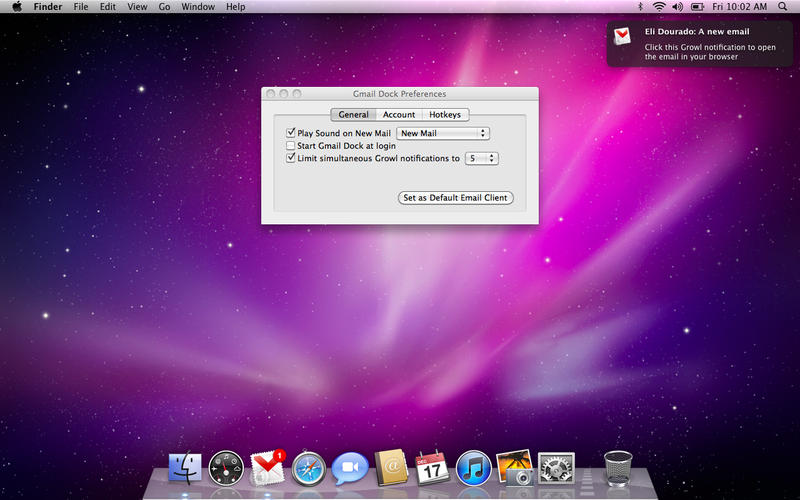Open the Dashboard gauge icon in Dock
This screenshot has height=500, width=800.
click(226, 467)
